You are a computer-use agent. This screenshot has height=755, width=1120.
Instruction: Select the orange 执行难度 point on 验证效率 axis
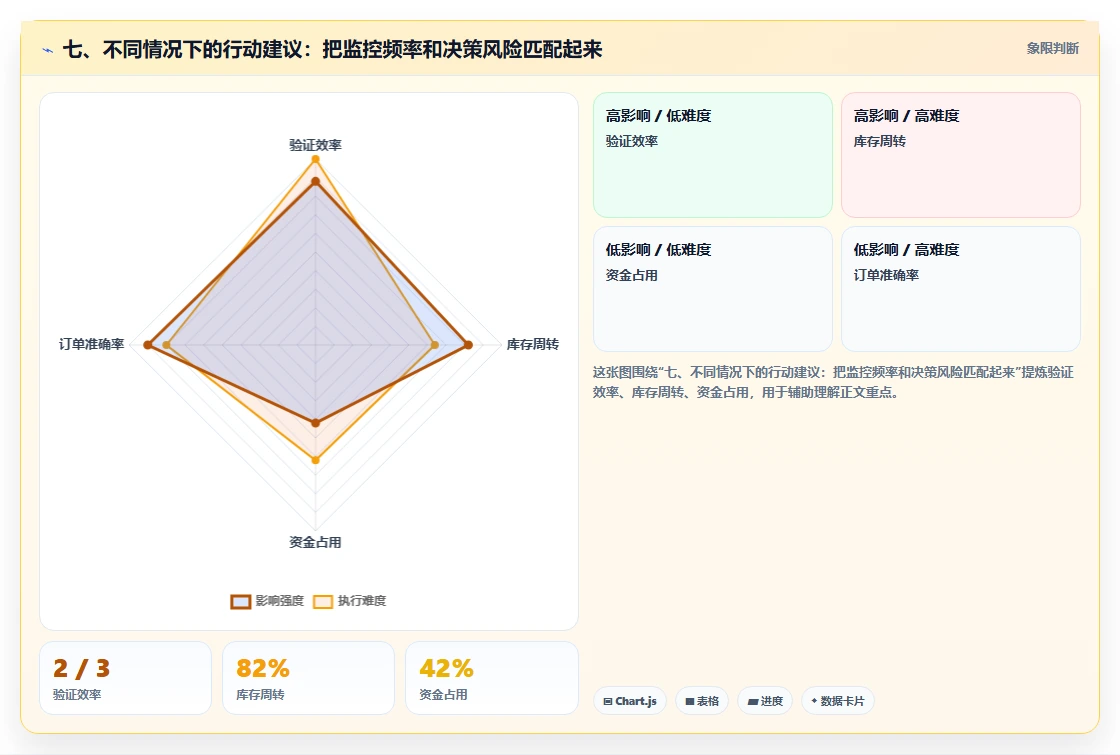pyautogui.click(x=315, y=159)
